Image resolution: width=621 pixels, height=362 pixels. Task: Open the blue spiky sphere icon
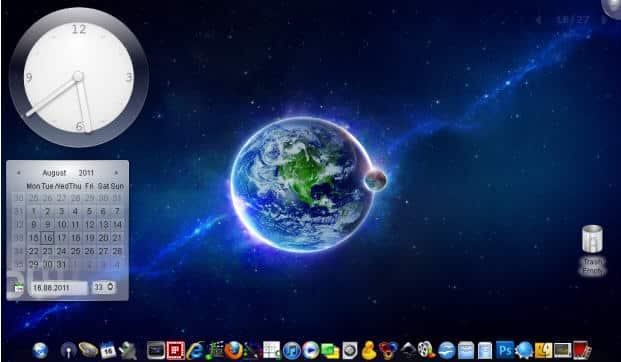pos(524,351)
